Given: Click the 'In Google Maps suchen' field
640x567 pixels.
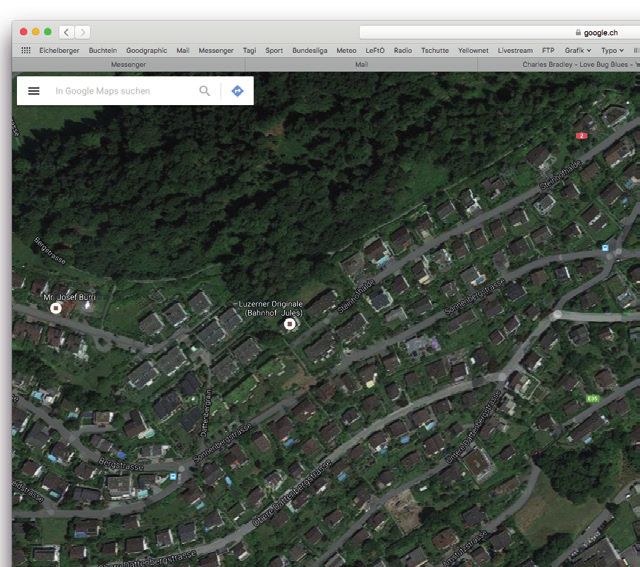Looking at the screenshot, I should (120, 91).
